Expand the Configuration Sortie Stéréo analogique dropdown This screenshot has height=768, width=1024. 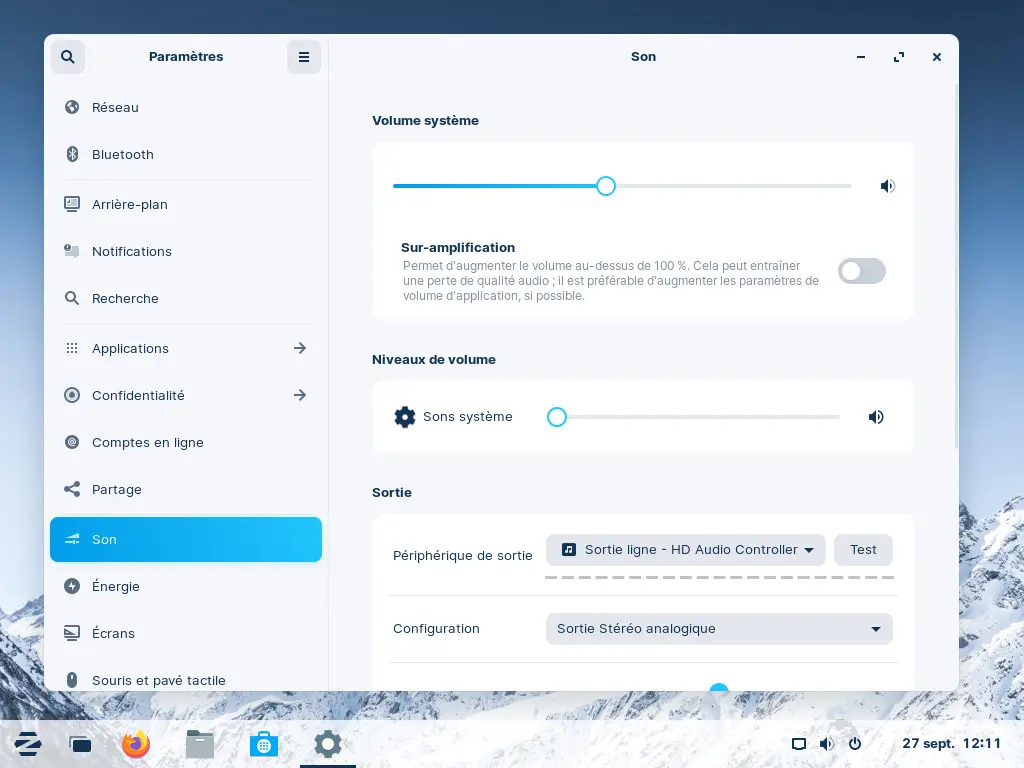pos(718,629)
